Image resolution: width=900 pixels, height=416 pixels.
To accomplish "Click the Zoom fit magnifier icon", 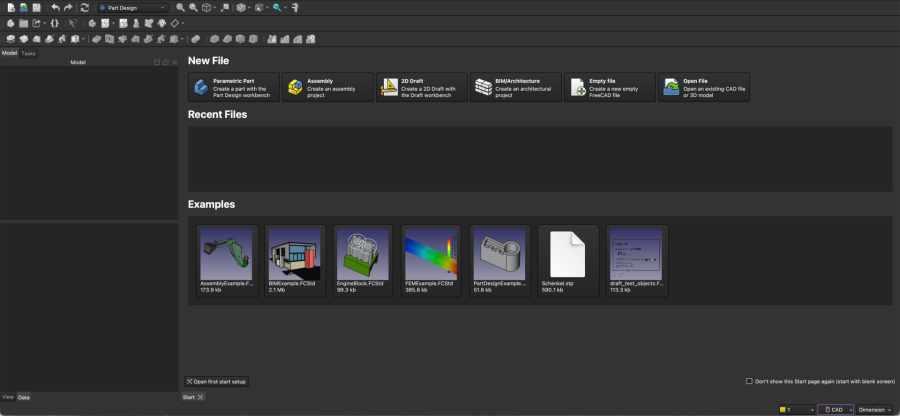I will [x=180, y=7].
